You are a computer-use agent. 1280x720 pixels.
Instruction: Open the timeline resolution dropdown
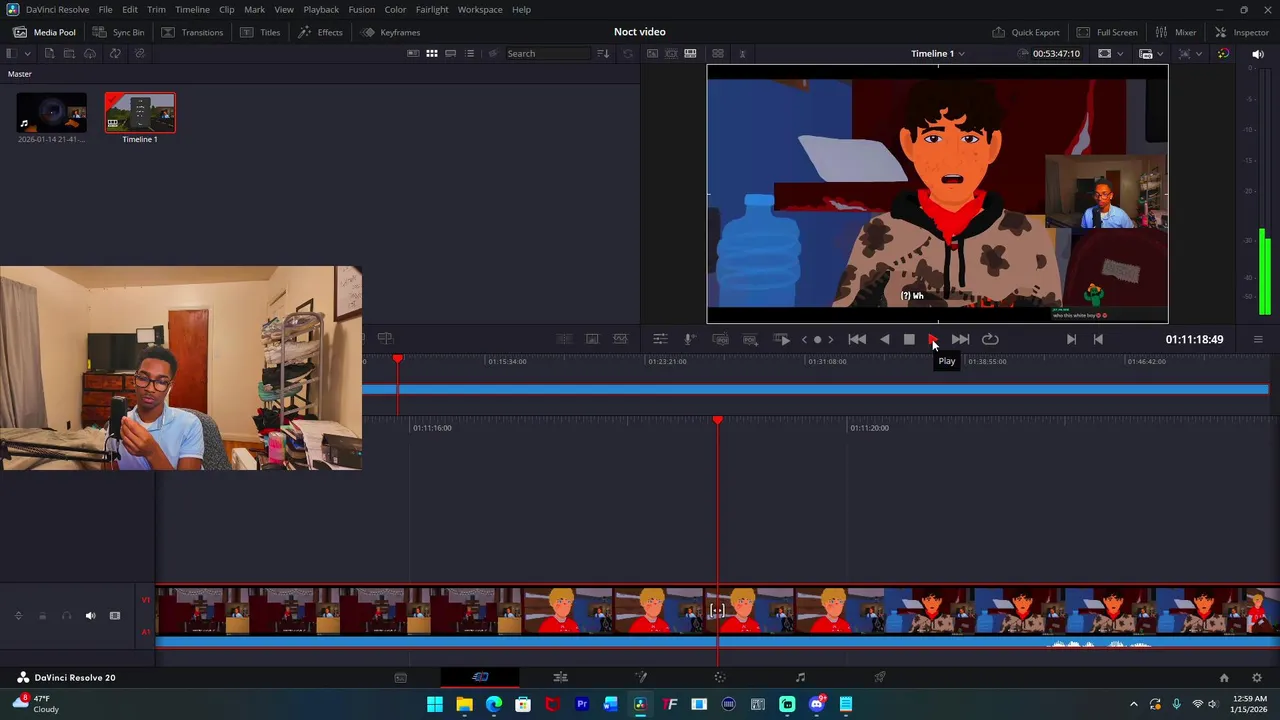[x=1150, y=53]
